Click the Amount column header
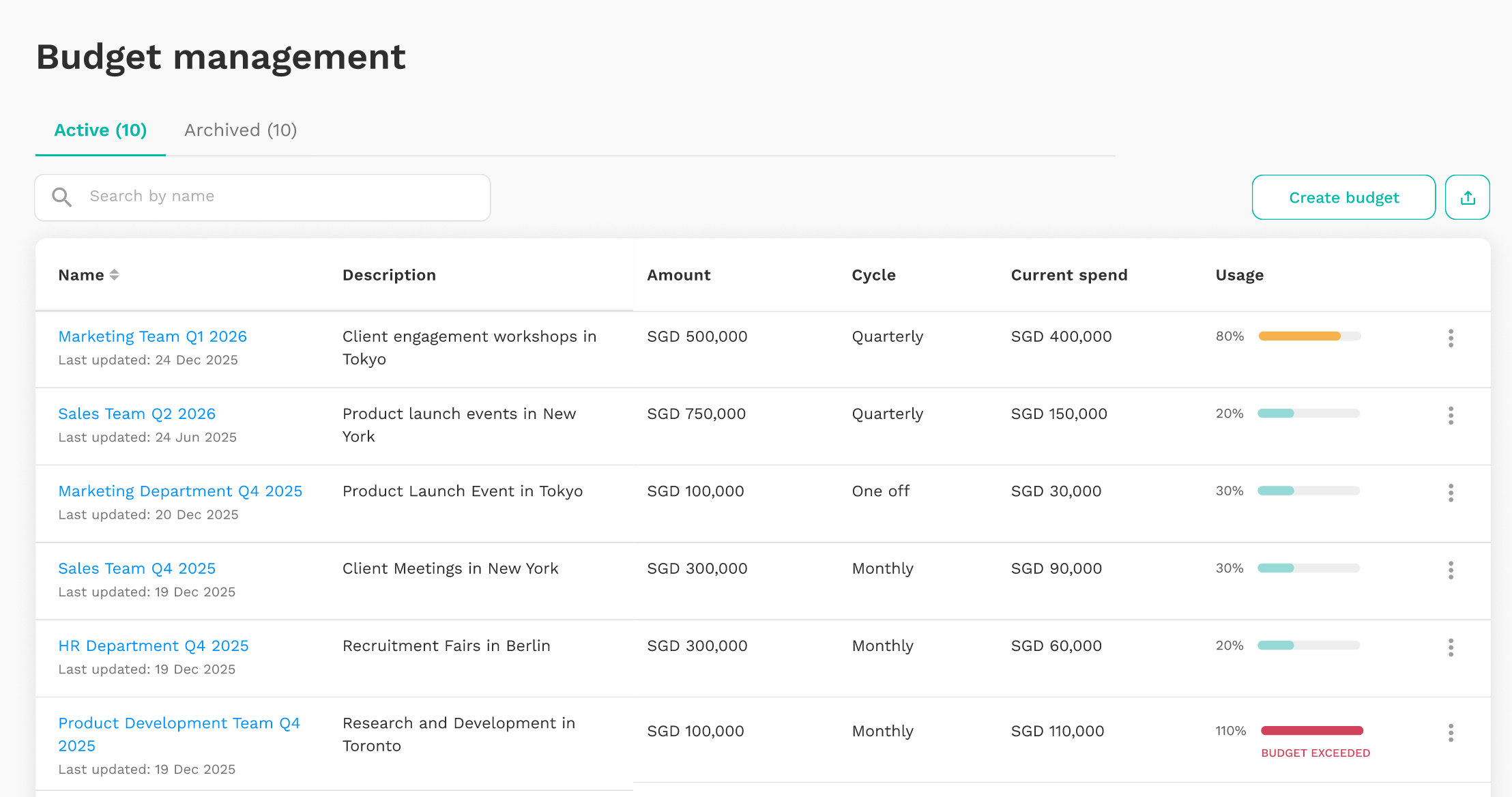The height and width of the screenshot is (797, 1512). (679, 275)
